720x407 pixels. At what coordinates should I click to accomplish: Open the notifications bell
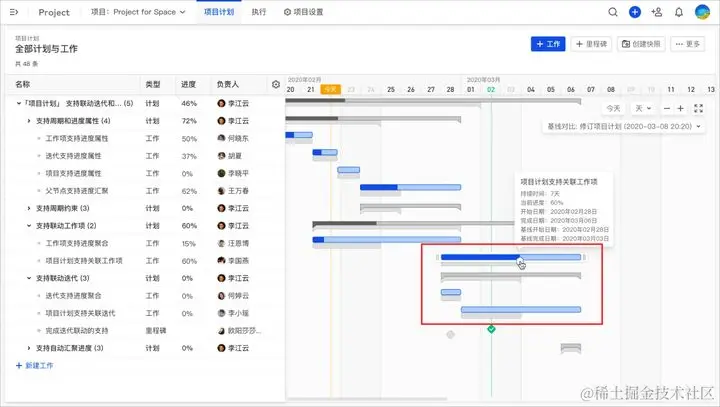(x=679, y=12)
